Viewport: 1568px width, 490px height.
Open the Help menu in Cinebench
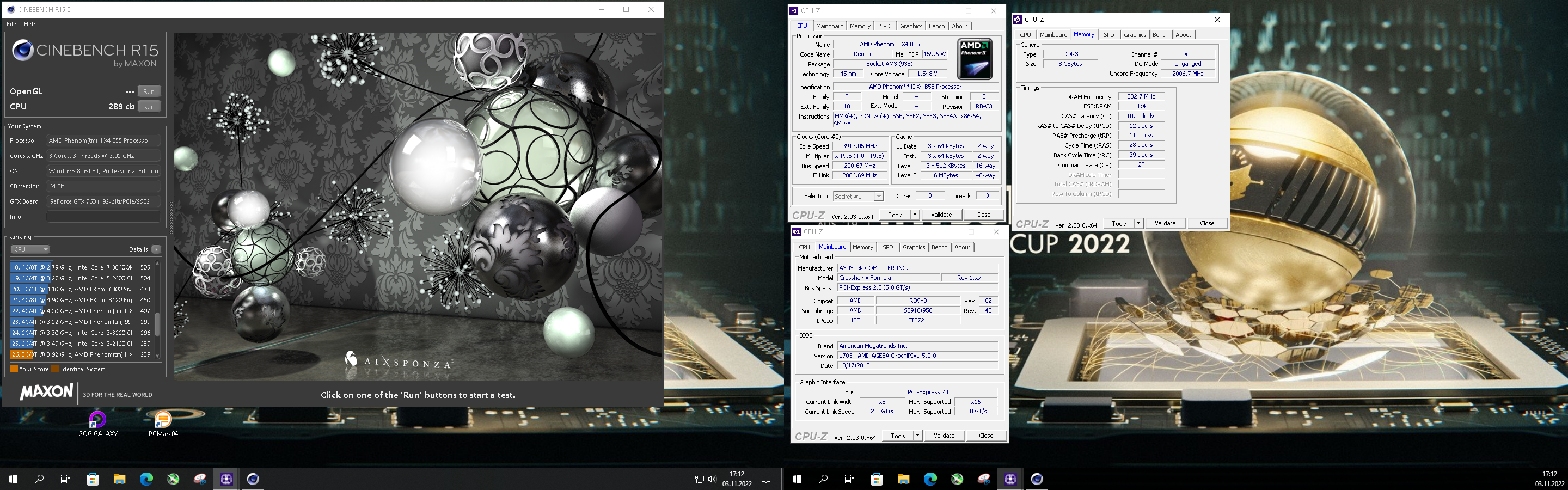tap(30, 24)
